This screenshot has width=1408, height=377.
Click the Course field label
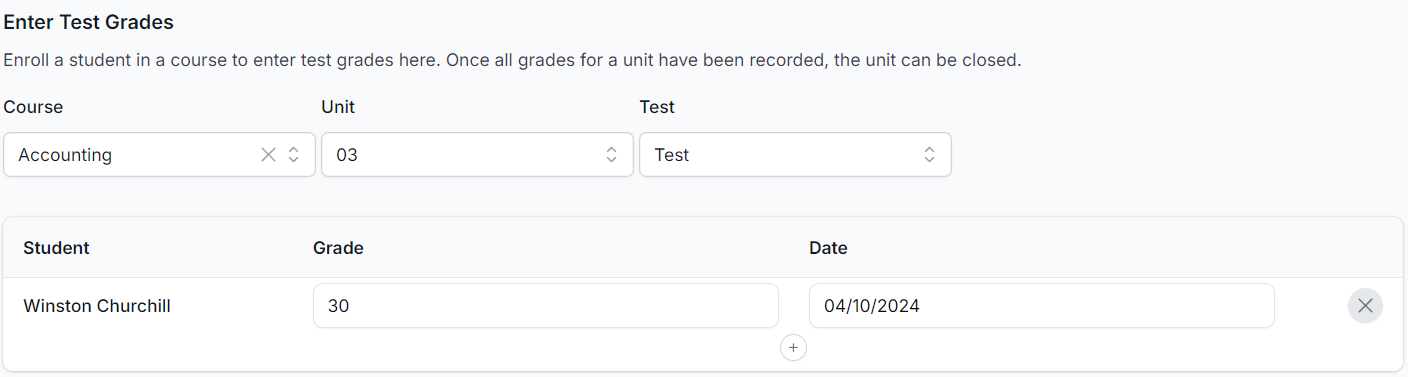tap(33, 107)
